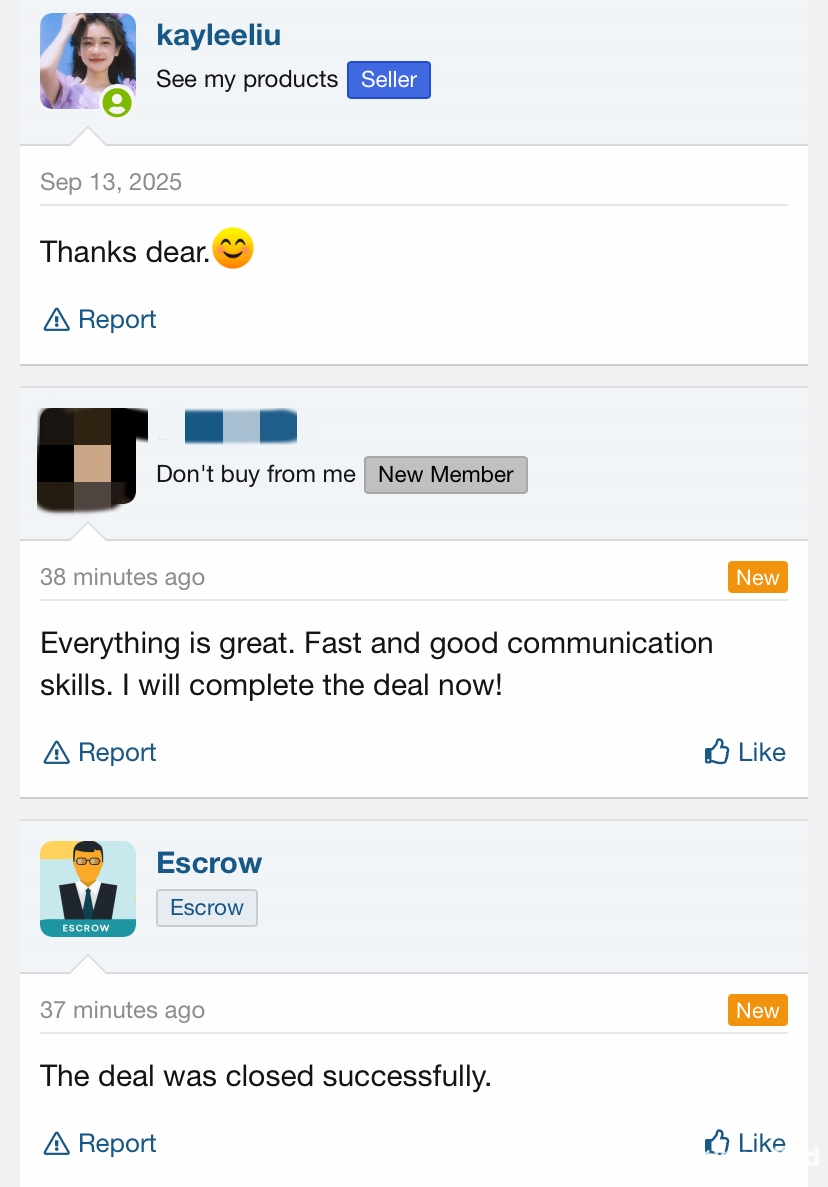Open the "See my products" link

[247, 80]
